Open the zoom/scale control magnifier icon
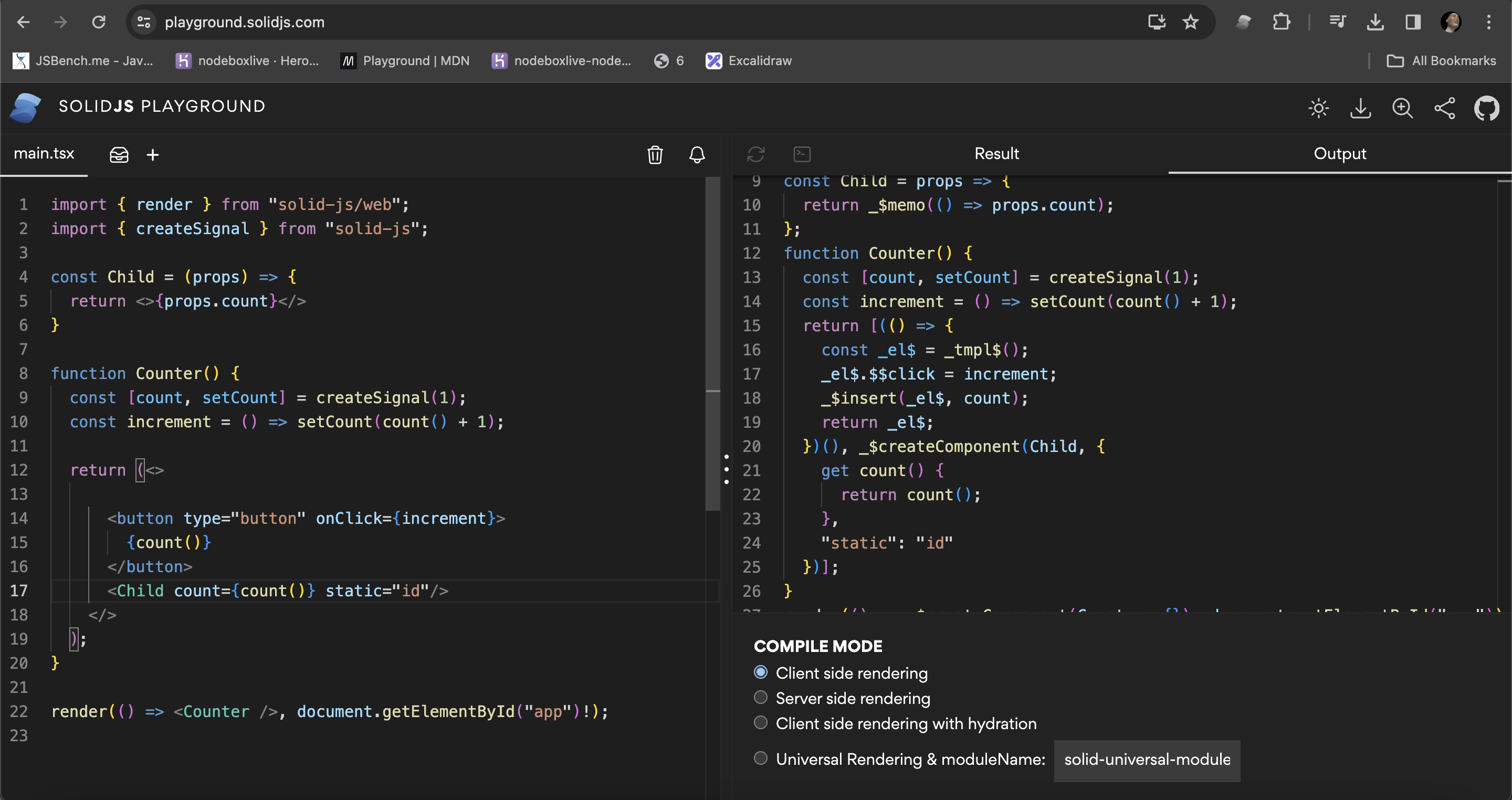 click(1403, 108)
